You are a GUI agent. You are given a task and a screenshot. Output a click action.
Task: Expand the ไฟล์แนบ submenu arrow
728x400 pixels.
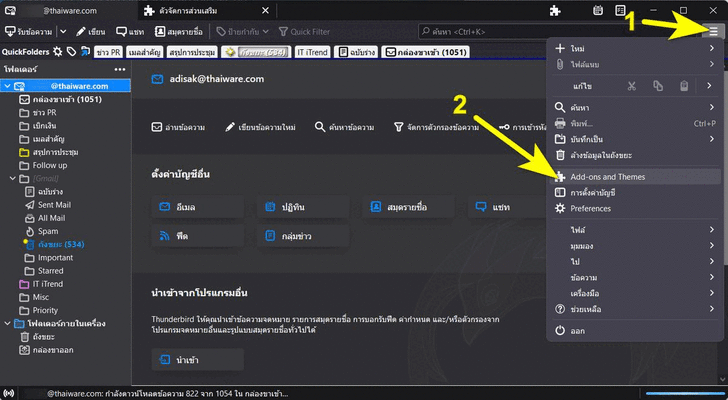[x=711, y=64]
